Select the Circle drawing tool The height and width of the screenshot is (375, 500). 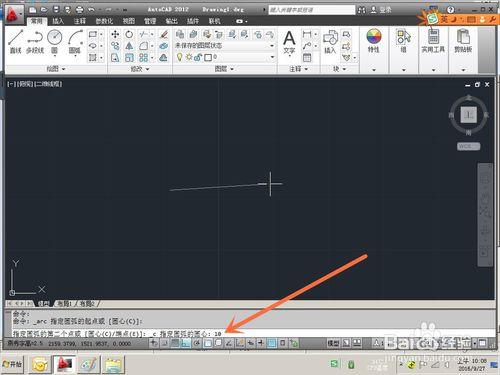[x=55, y=41]
